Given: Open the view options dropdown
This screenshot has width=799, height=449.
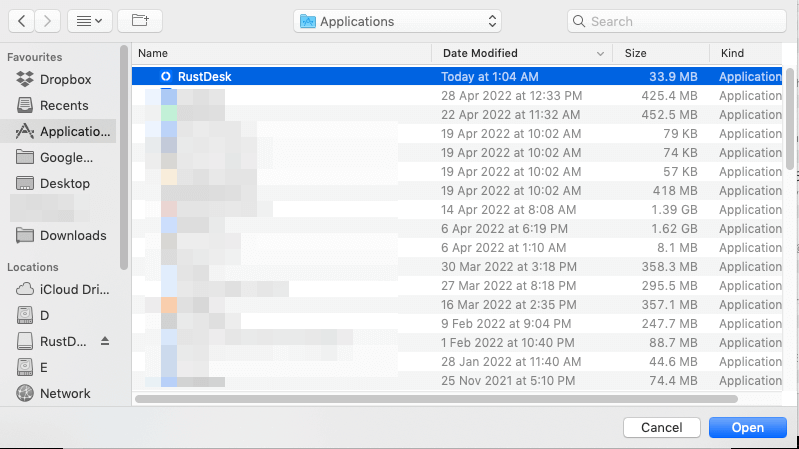Looking at the screenshot, I should (x=89, y=20).
